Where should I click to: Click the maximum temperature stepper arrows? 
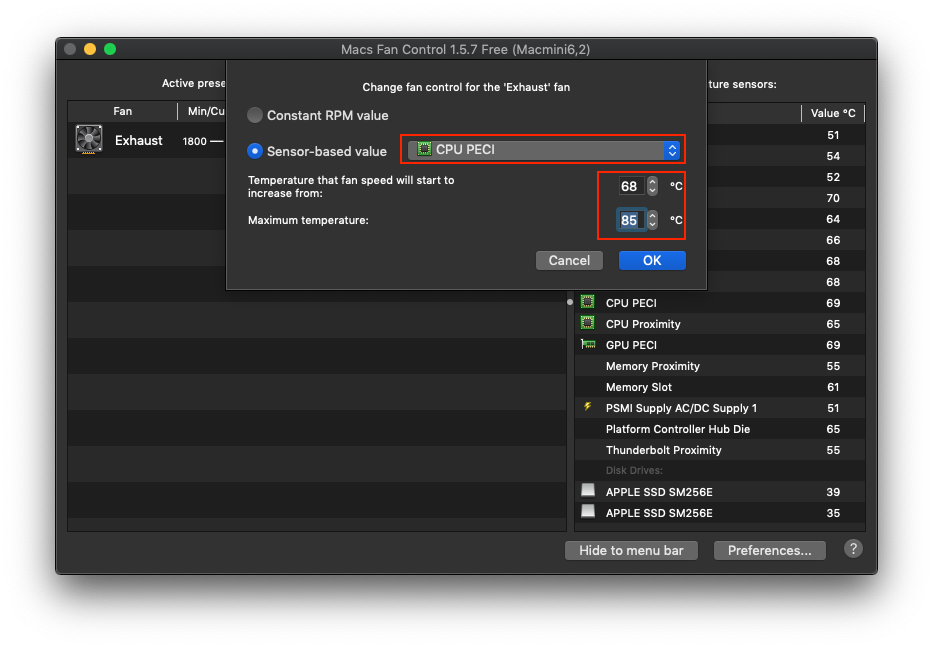coord(652,220)
